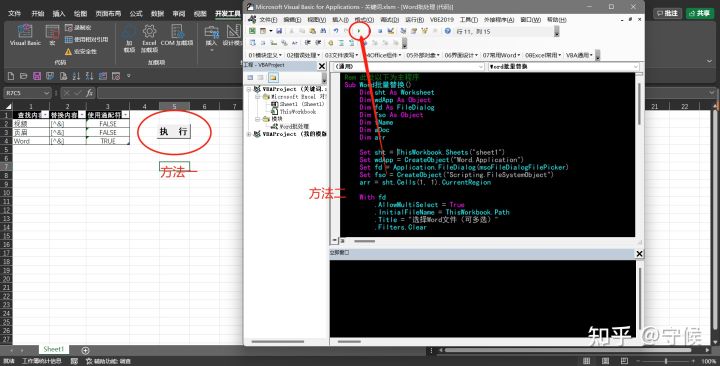Click Design Mode in Excel ribbon

click(233, 35)
